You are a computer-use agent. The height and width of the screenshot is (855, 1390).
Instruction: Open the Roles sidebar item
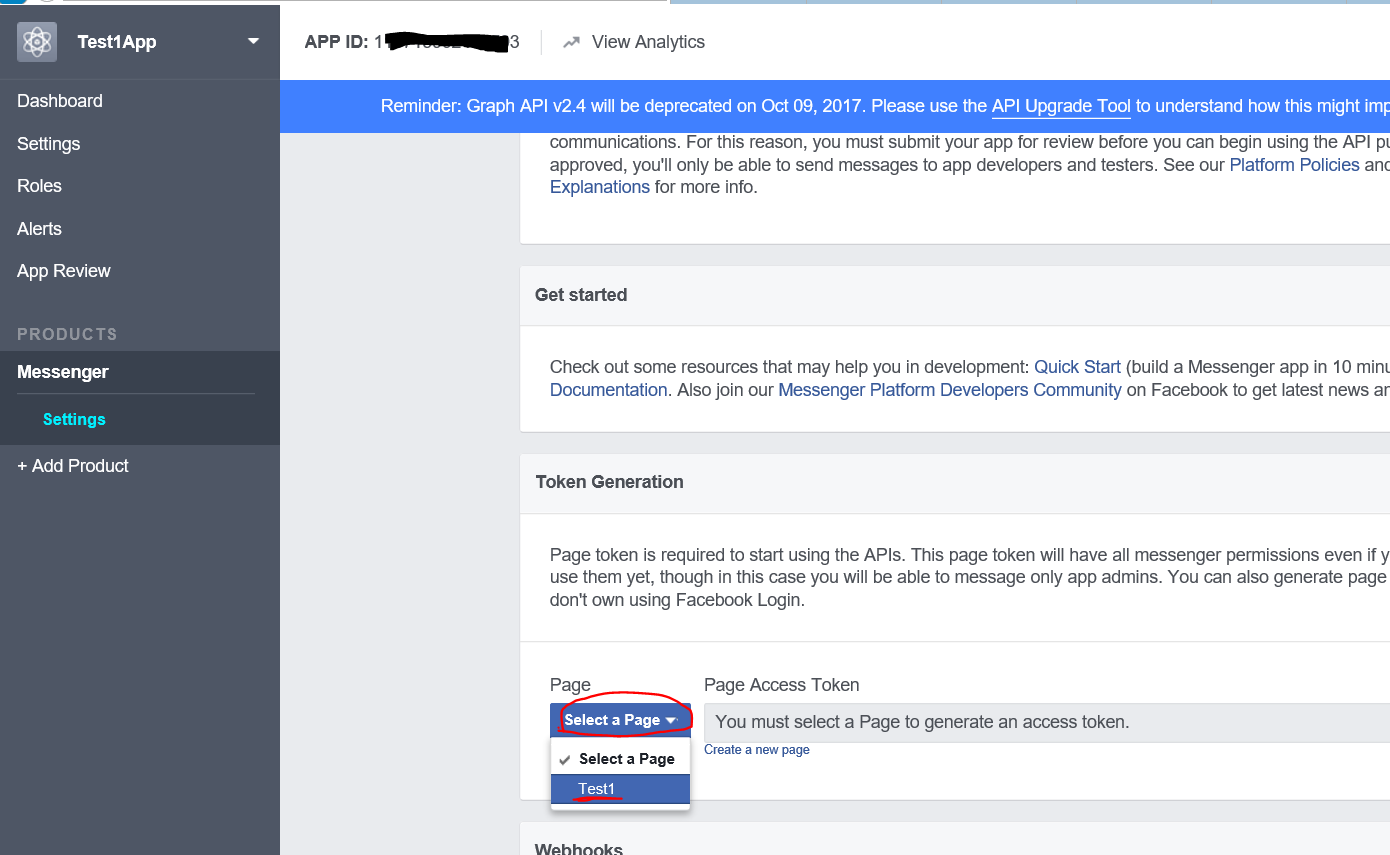[x=40, y=186]
